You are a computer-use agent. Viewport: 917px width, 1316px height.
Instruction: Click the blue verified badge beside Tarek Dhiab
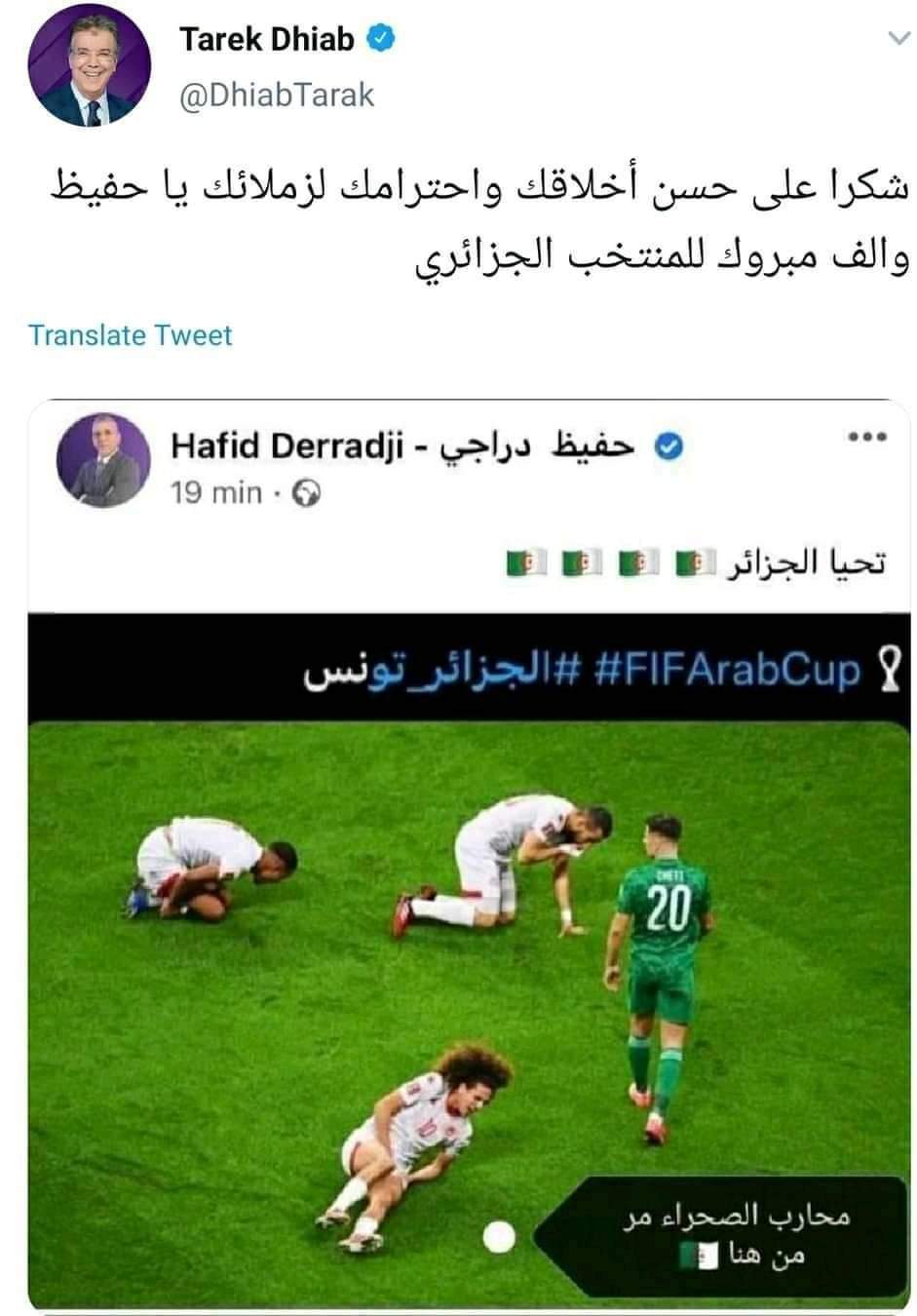[x=380, y=40]
